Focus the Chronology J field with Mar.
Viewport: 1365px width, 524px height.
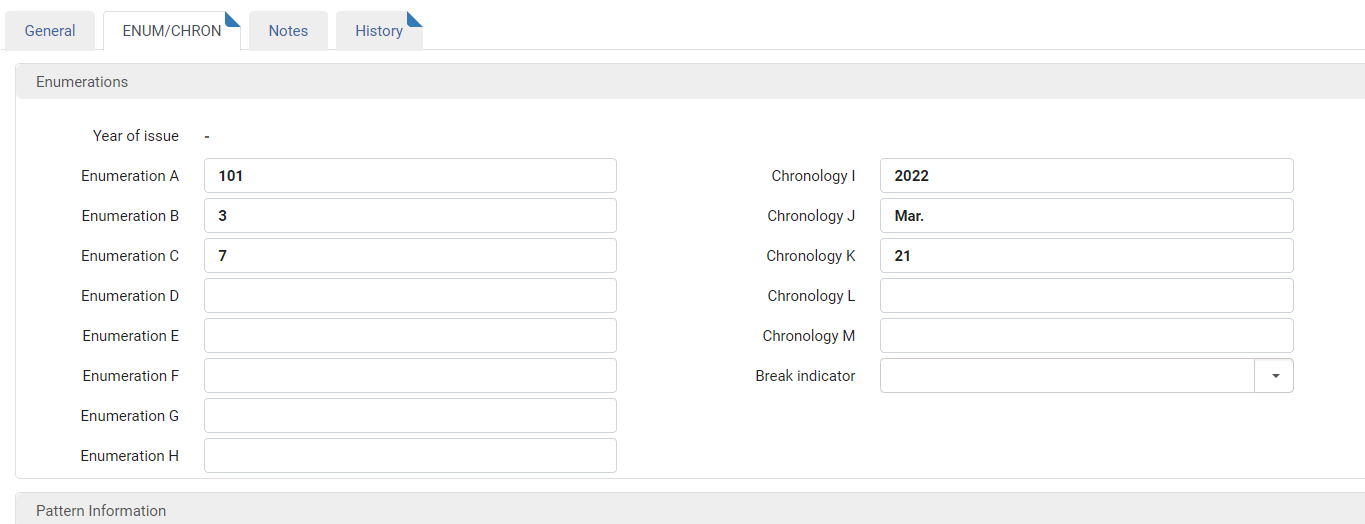coord(1087,216)
